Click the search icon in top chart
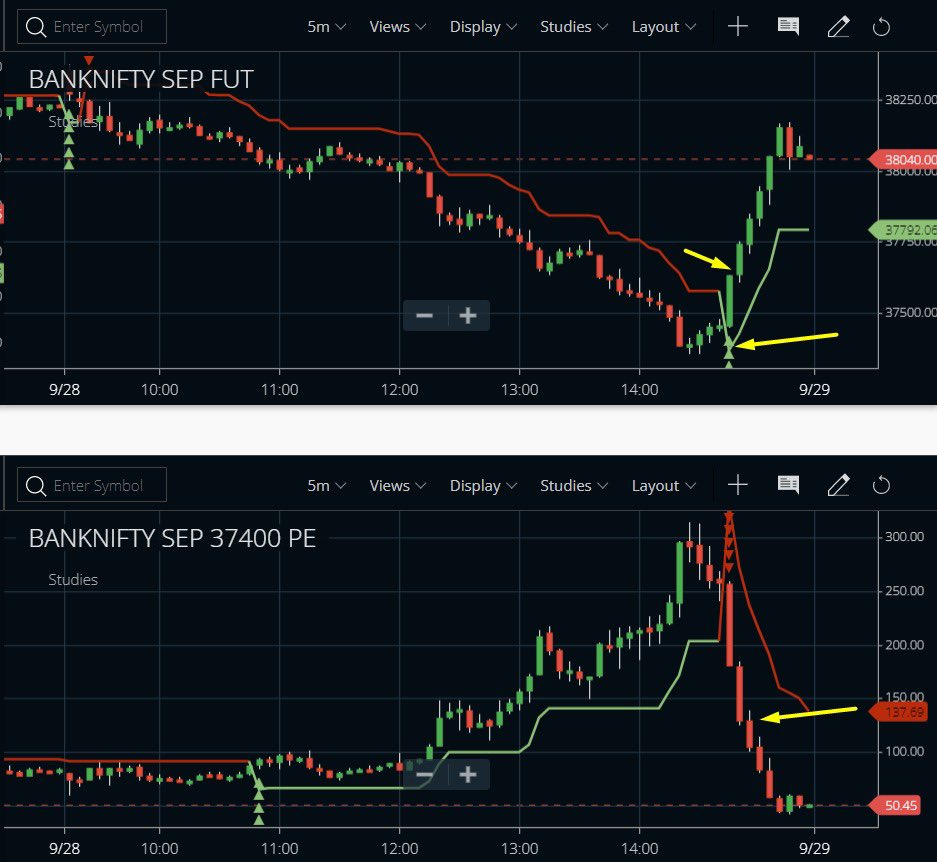 click(36, 27)
